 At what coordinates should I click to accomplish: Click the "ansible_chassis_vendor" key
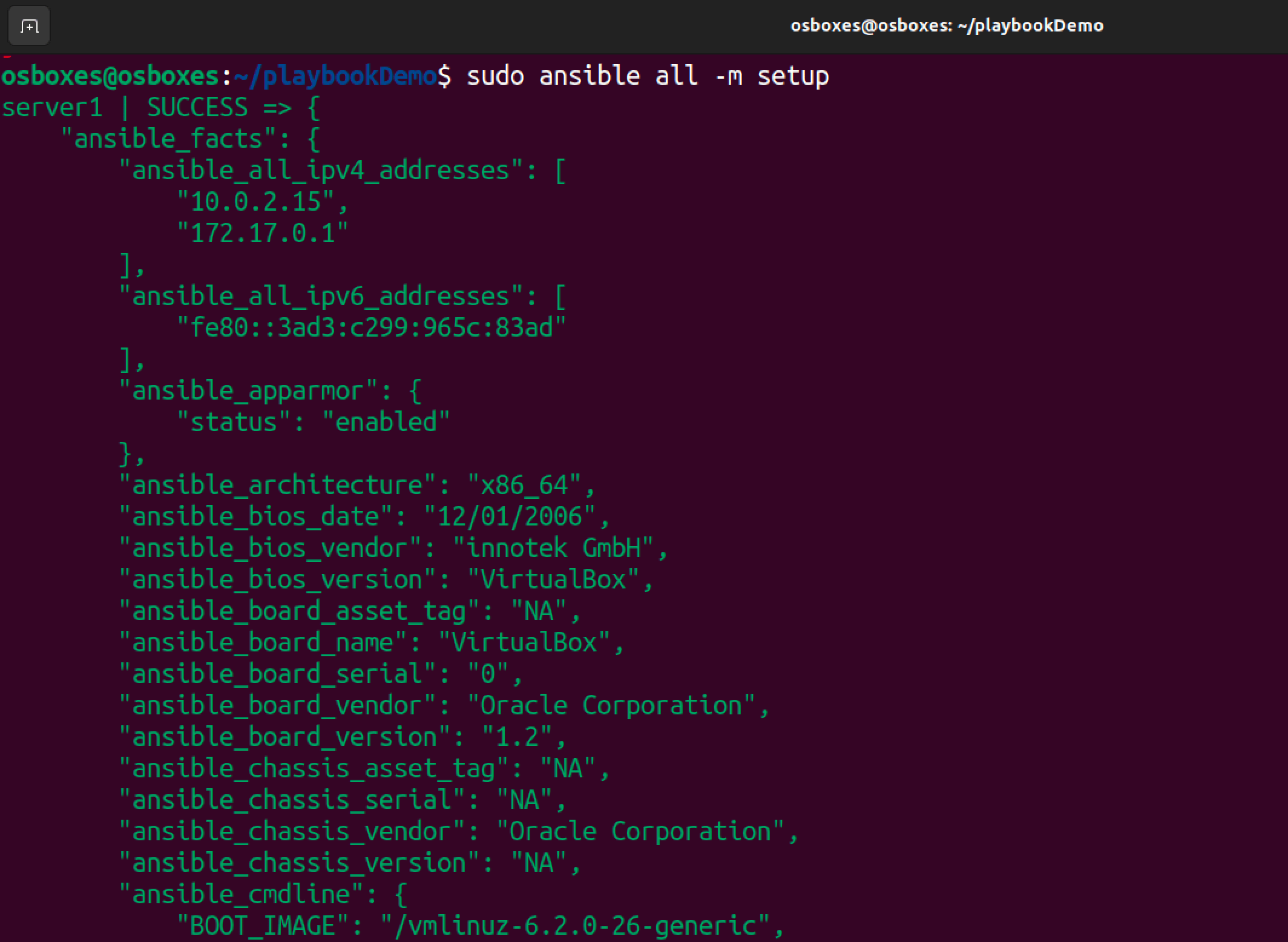pos(292,832)
